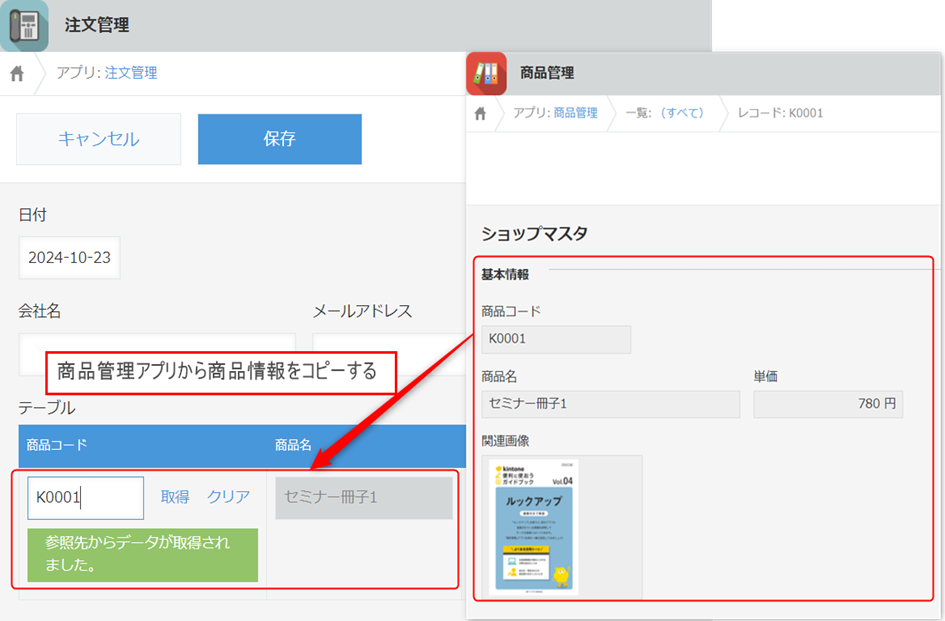Viewport: 945px width, 621px height.
Task: Click the 会社名 text input
Action: point(157,354)
